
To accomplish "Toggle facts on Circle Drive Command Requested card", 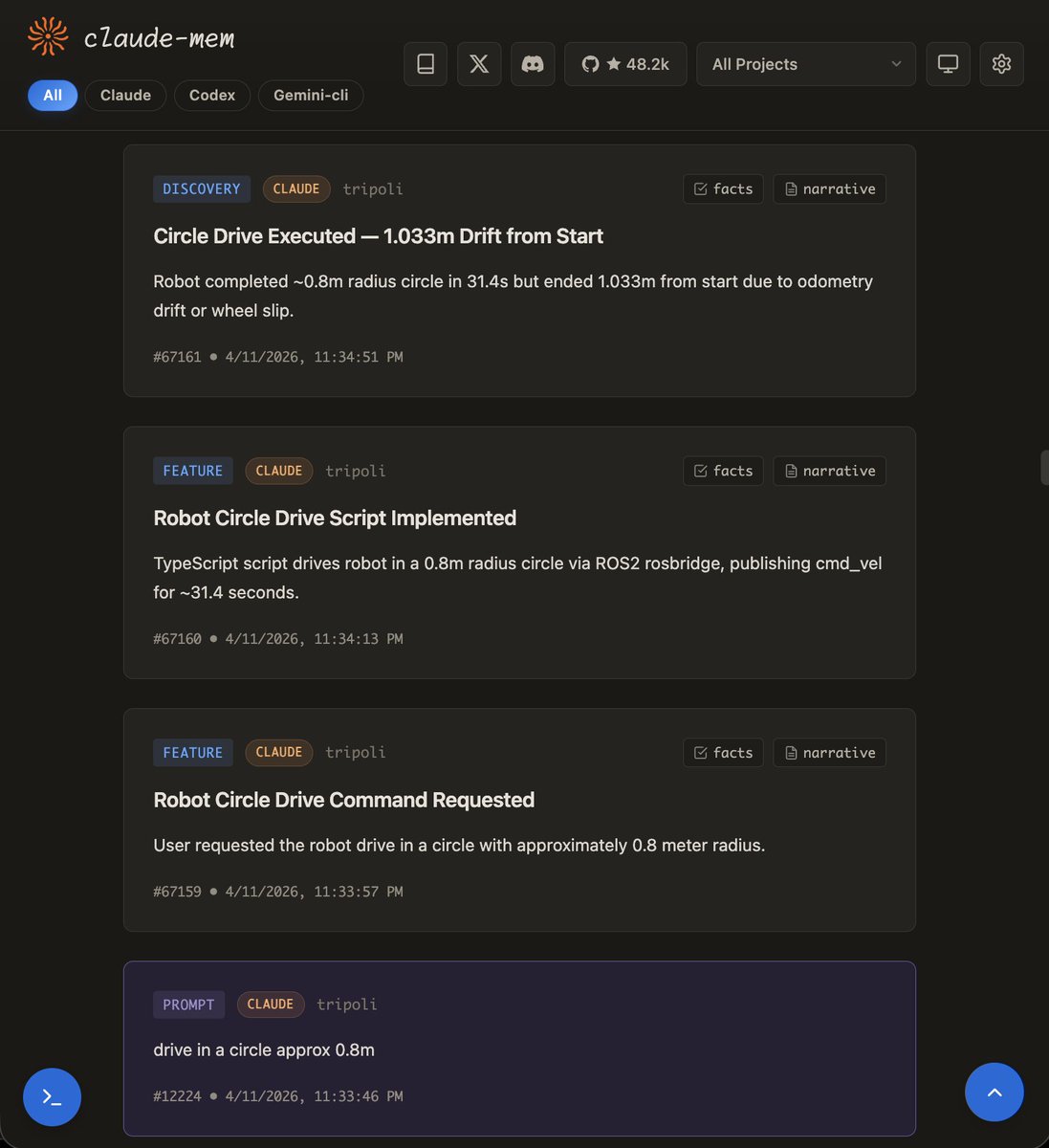I will 723,753.
